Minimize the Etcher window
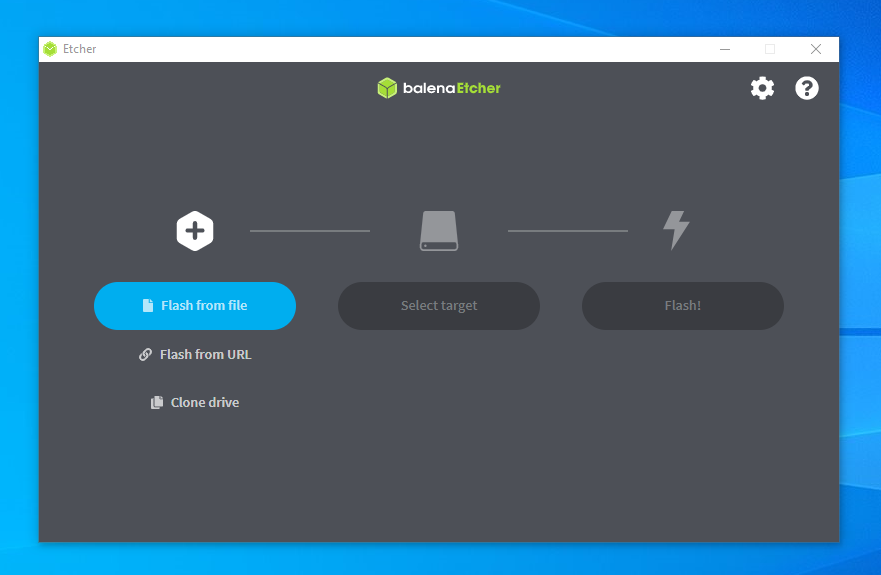881x575 pixels. (x=725, y=49)
